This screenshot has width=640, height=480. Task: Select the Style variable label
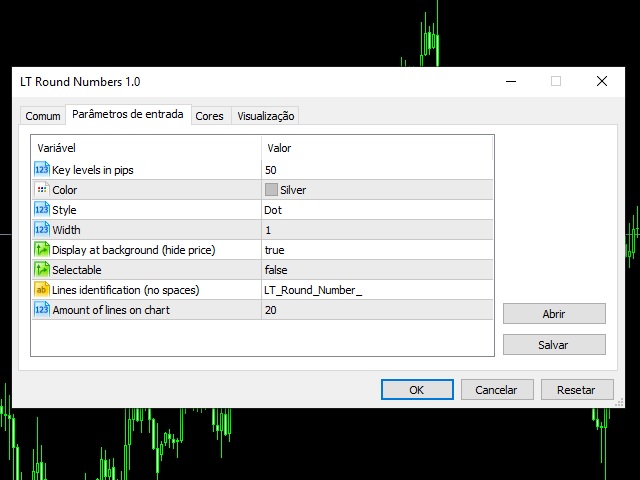(64, 210)
